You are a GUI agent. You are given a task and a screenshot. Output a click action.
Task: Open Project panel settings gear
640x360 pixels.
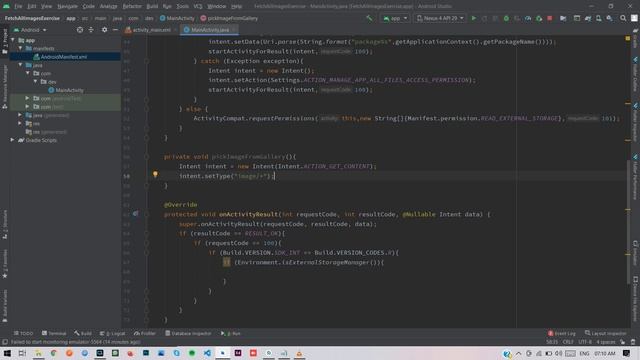point(104,30)
